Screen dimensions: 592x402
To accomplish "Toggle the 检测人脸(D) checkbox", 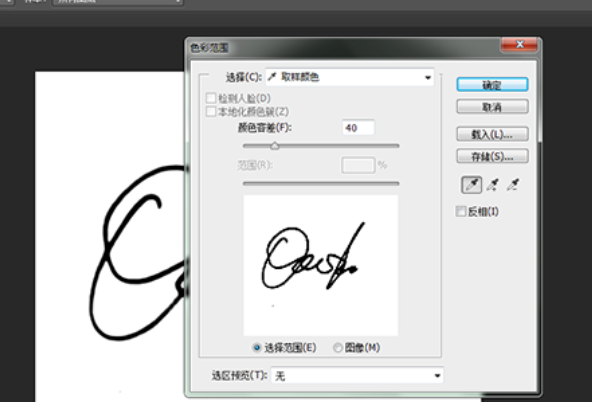I will tap(211, 98).
